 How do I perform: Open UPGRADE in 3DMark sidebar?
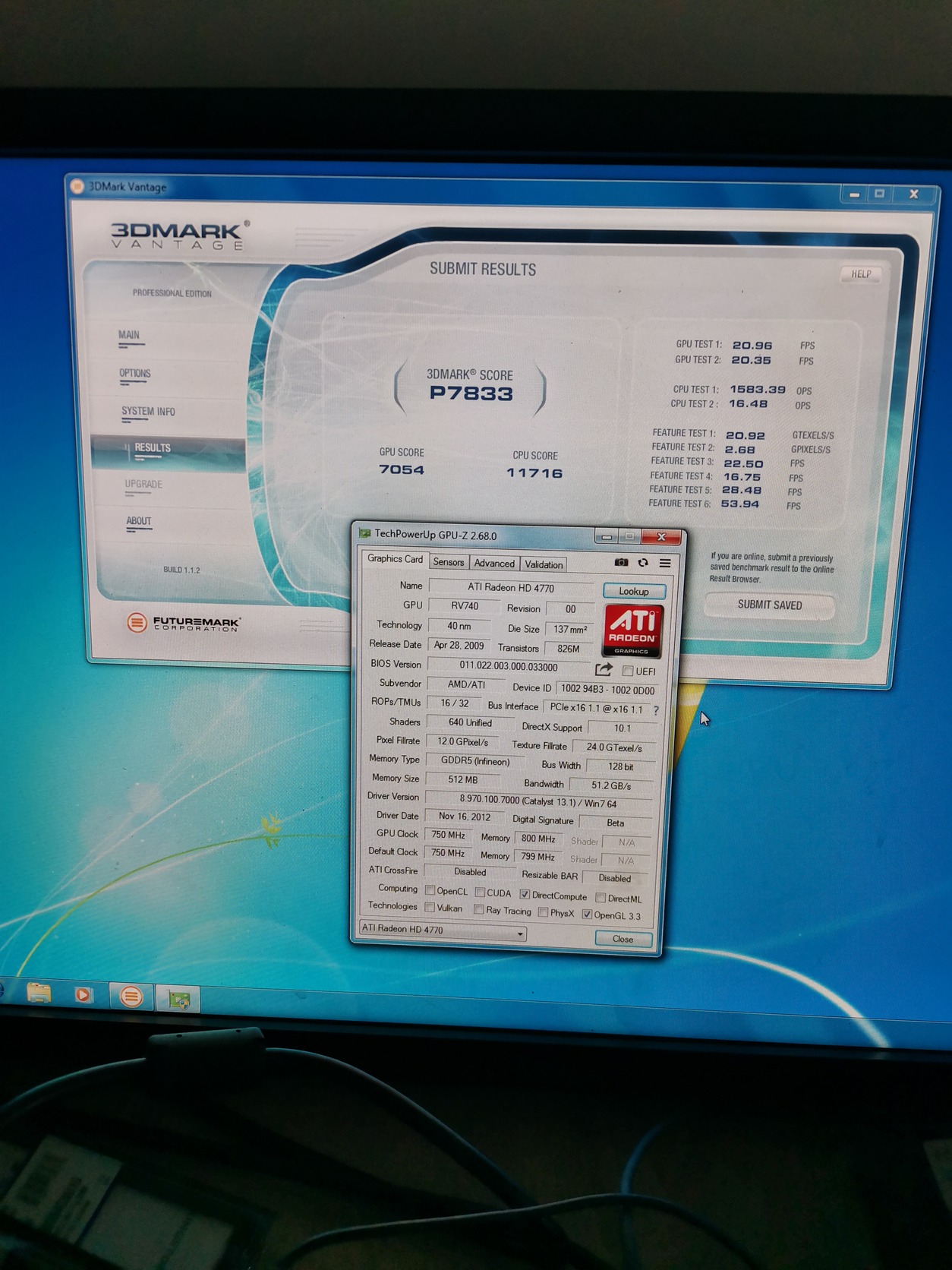[143, 485]
